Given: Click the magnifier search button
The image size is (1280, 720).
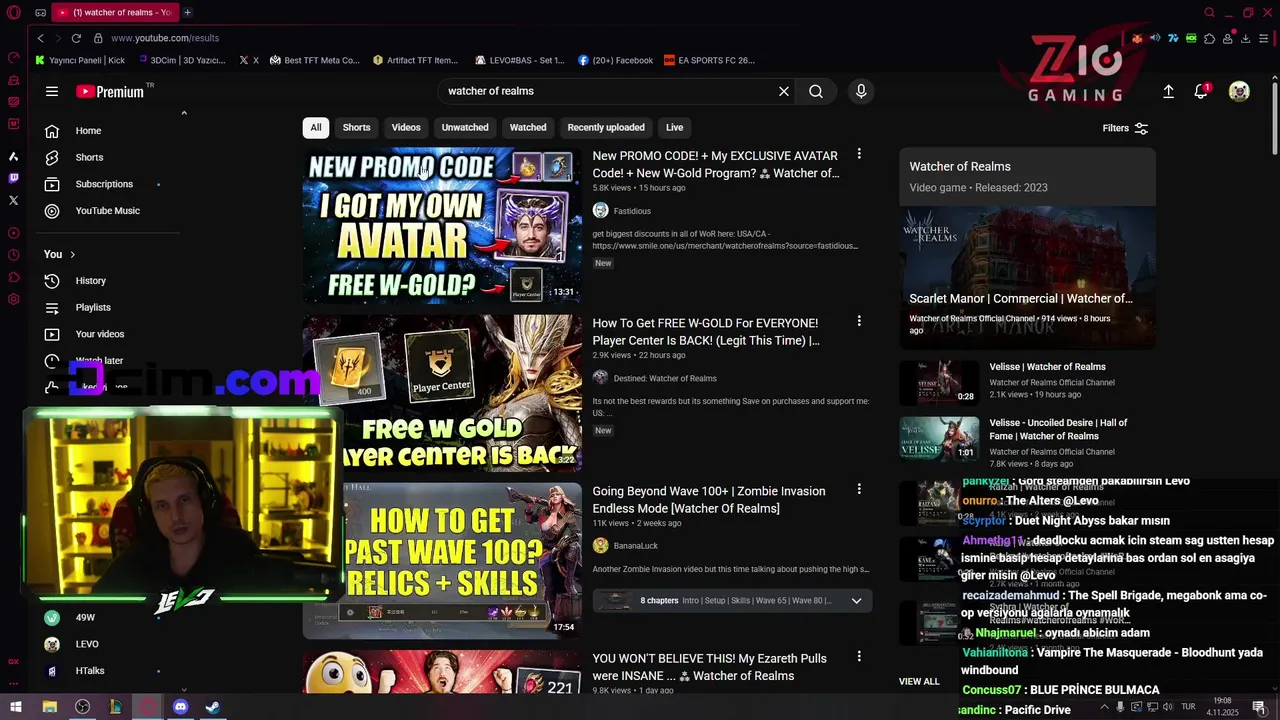Looking at the screenshot, I should click(x=816, y=91).
